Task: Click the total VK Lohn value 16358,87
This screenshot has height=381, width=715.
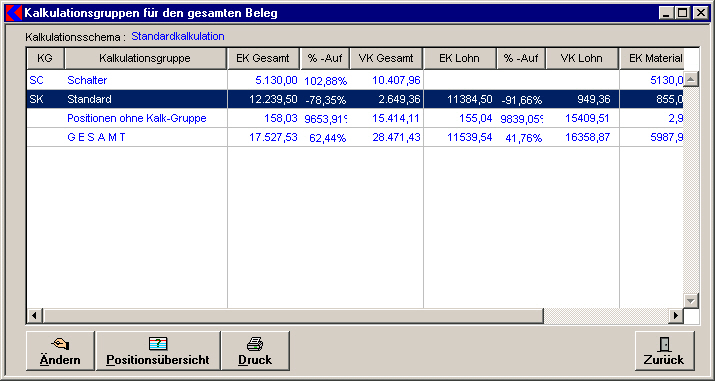Action: [587, 137]
